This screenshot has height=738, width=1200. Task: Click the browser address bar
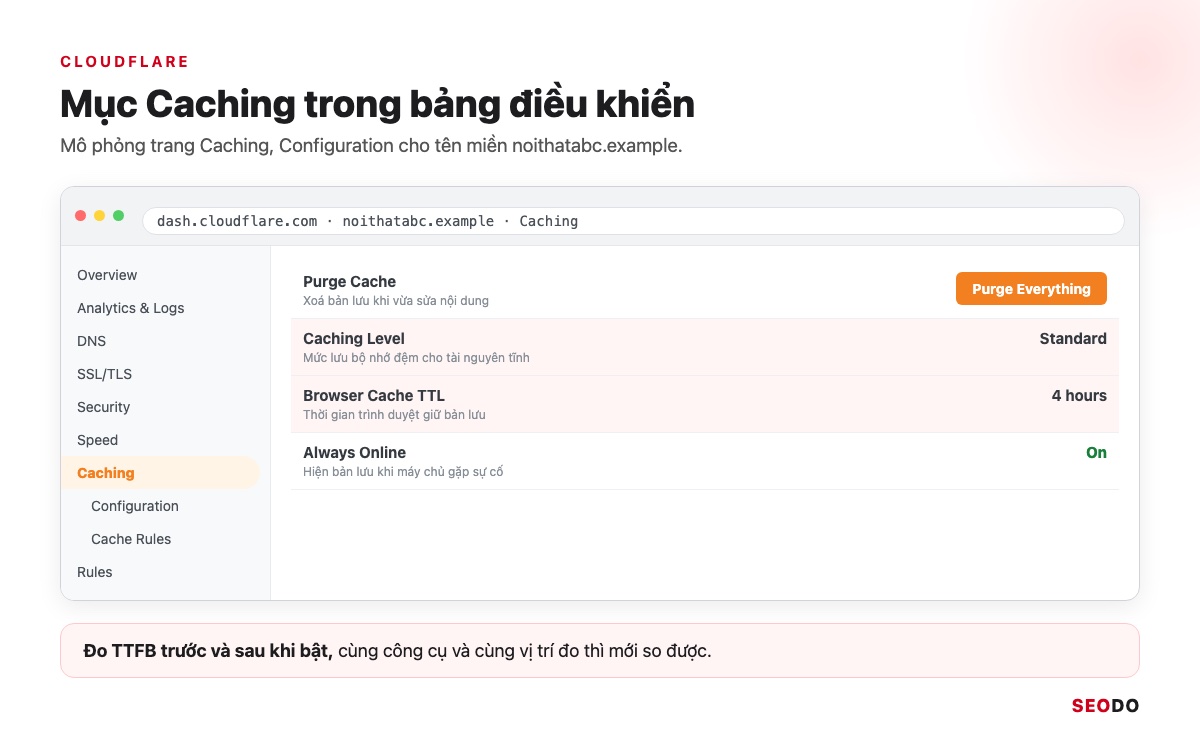(633, 221)
